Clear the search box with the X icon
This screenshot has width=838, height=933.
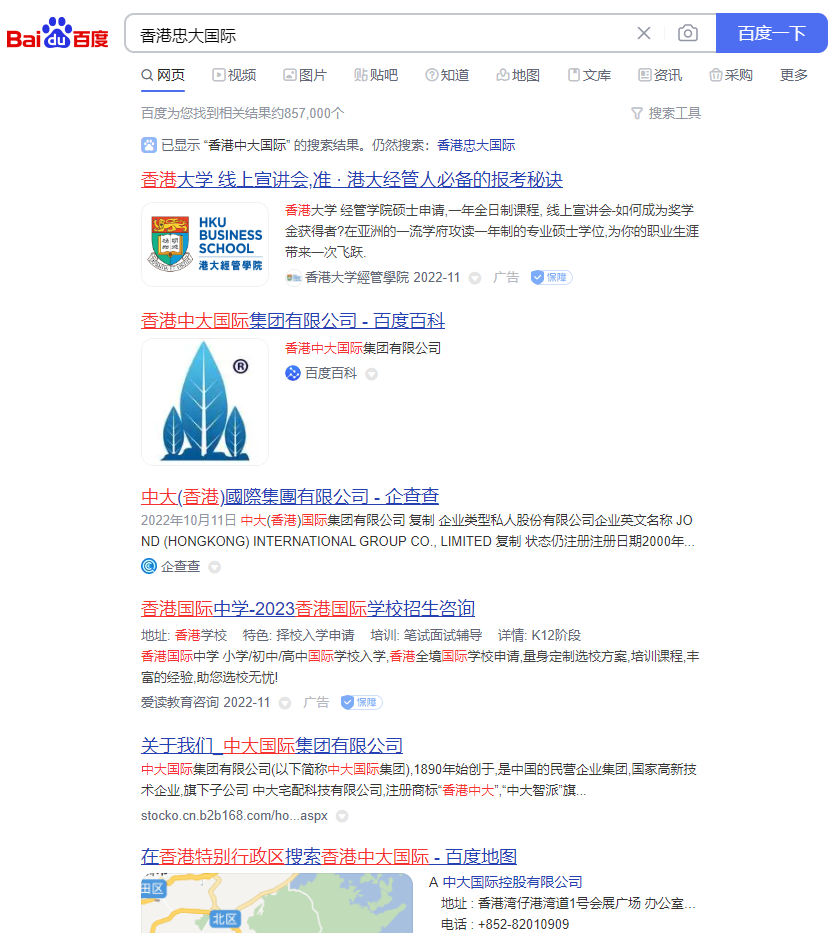643,33
